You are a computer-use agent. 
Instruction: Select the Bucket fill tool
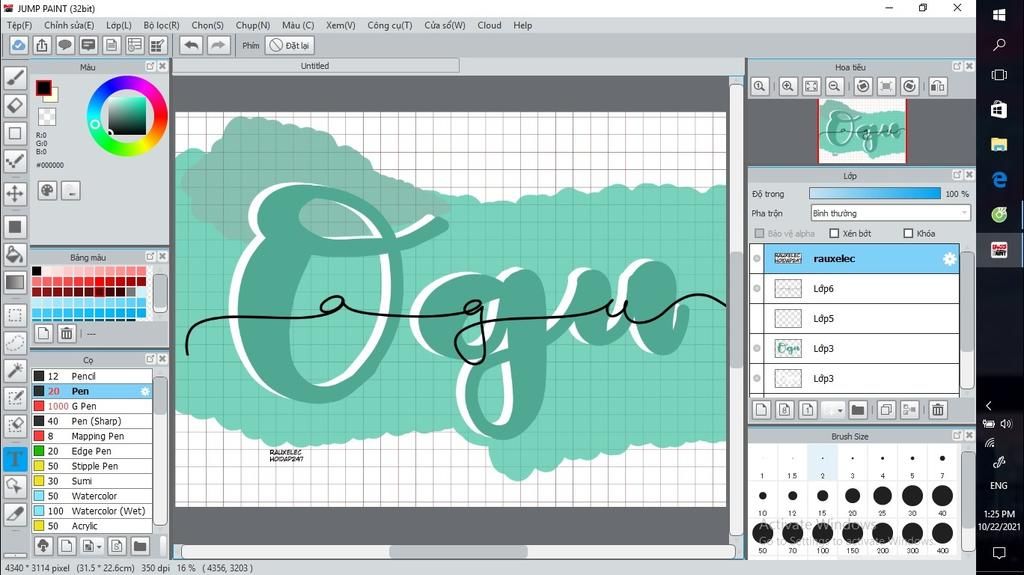pos(15,254)
